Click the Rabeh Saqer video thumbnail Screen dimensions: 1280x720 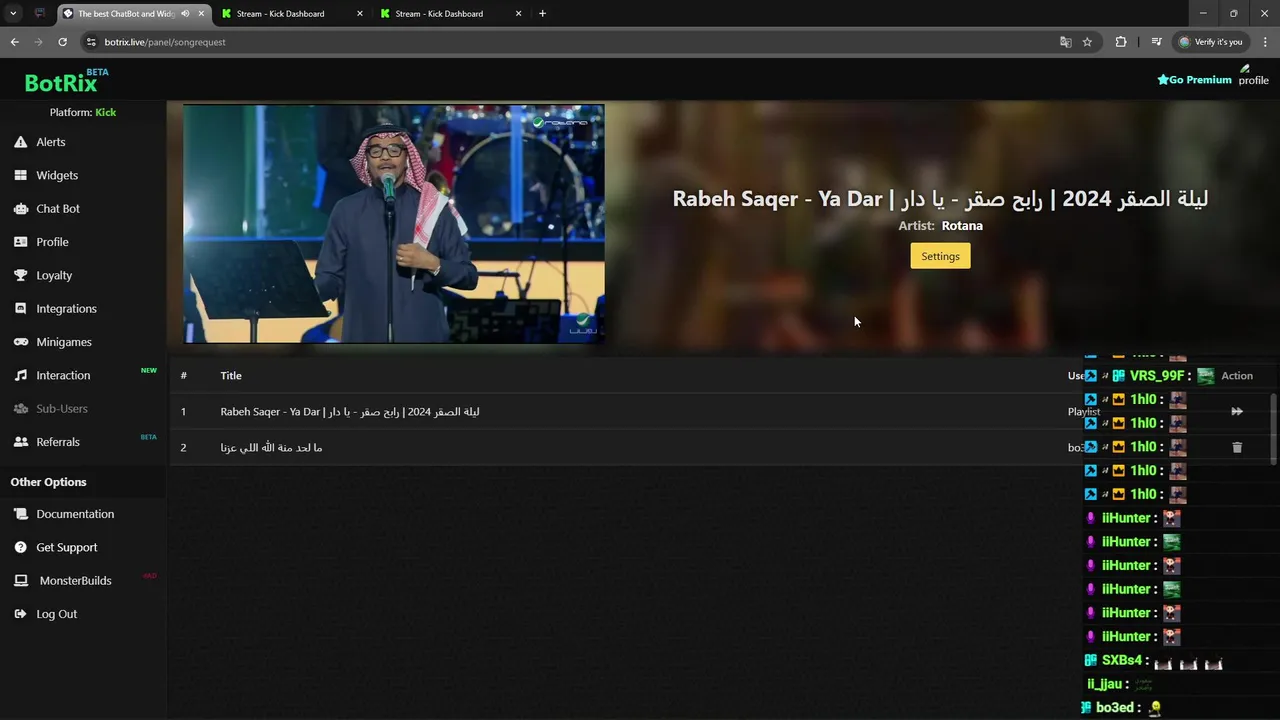coord(394,224)
